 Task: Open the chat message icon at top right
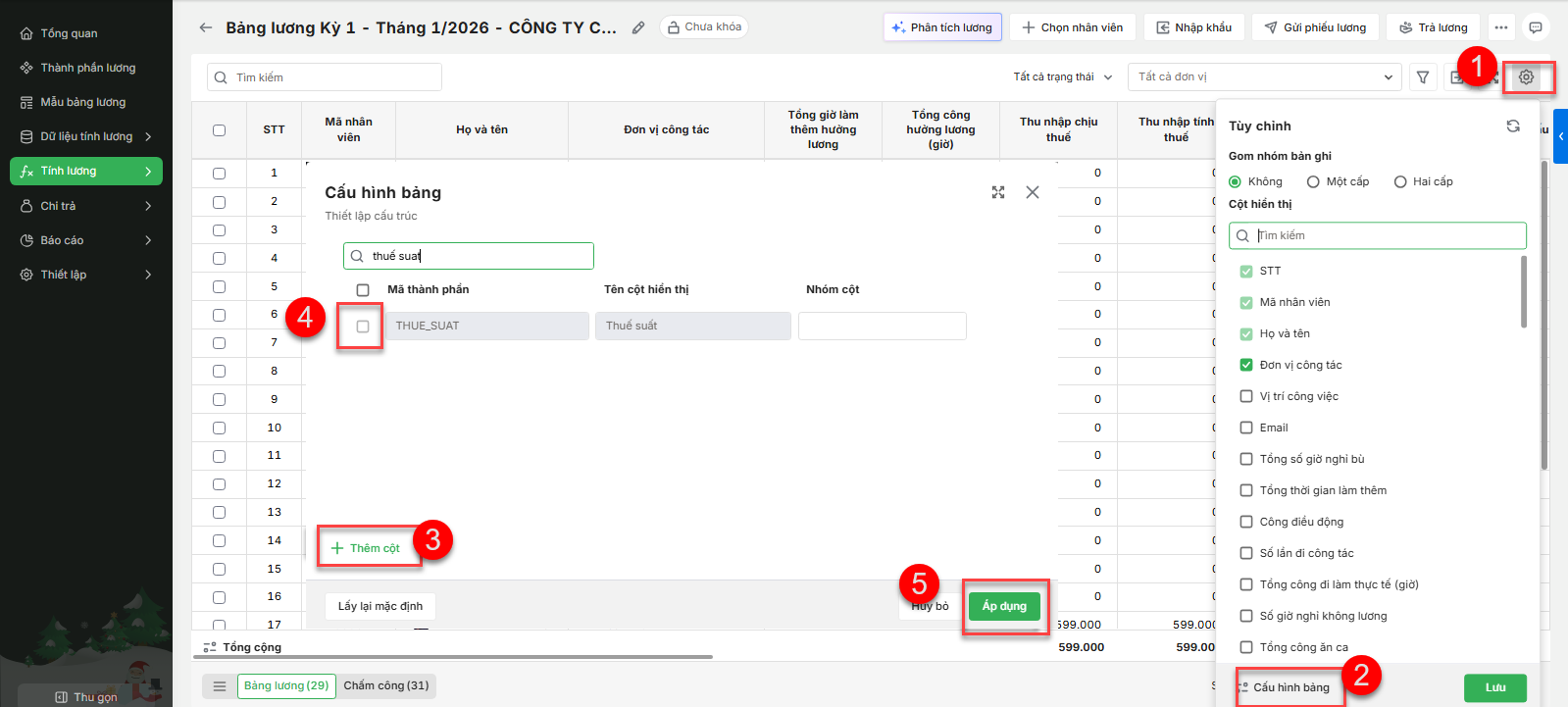[1536, 27]
